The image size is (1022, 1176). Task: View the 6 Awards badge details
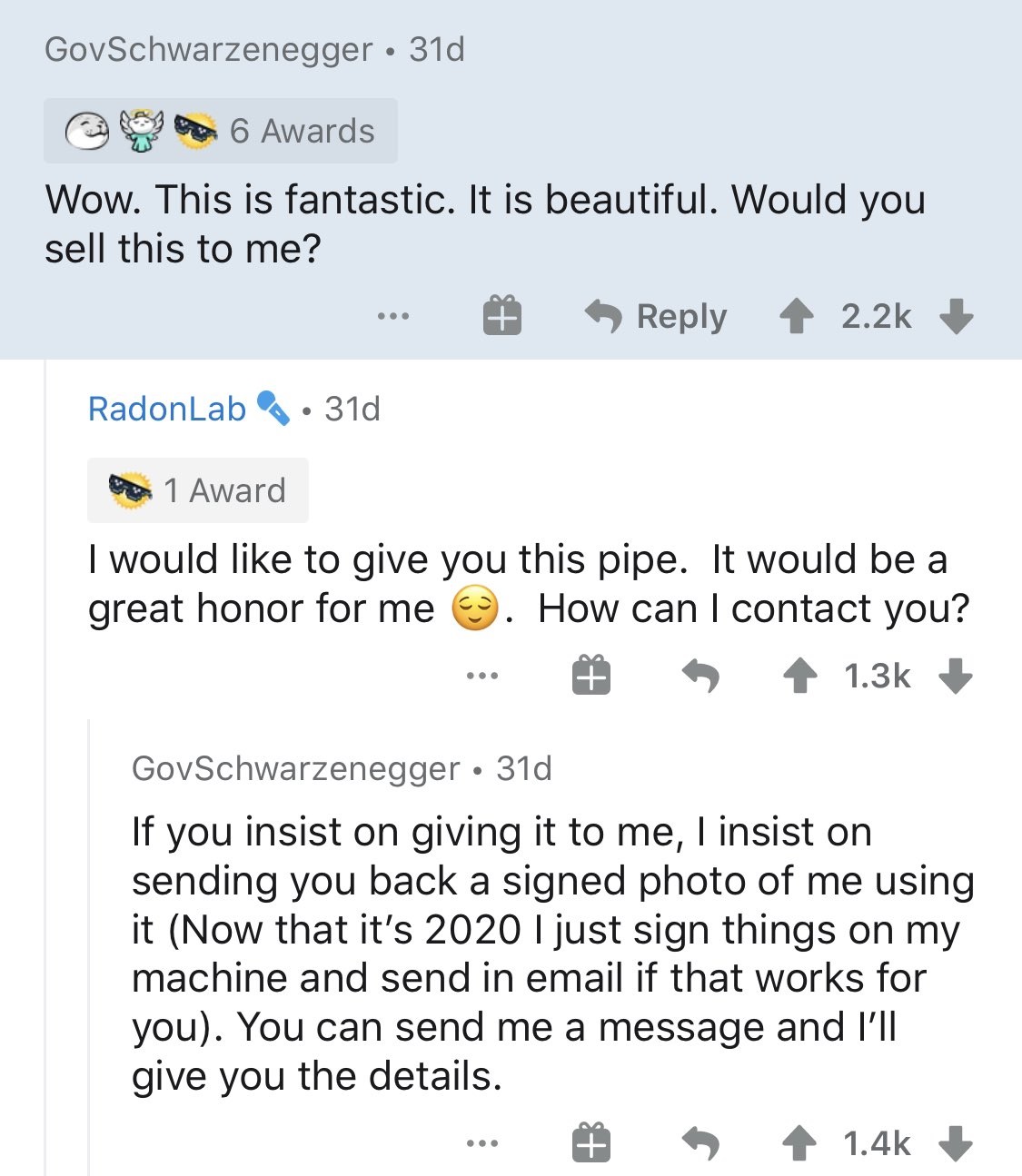221,131
